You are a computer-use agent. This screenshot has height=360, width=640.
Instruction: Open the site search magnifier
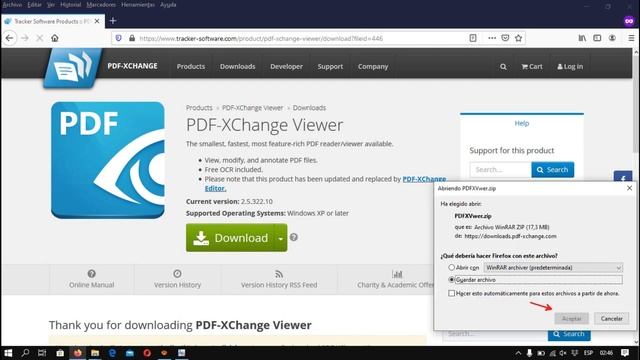503,67
